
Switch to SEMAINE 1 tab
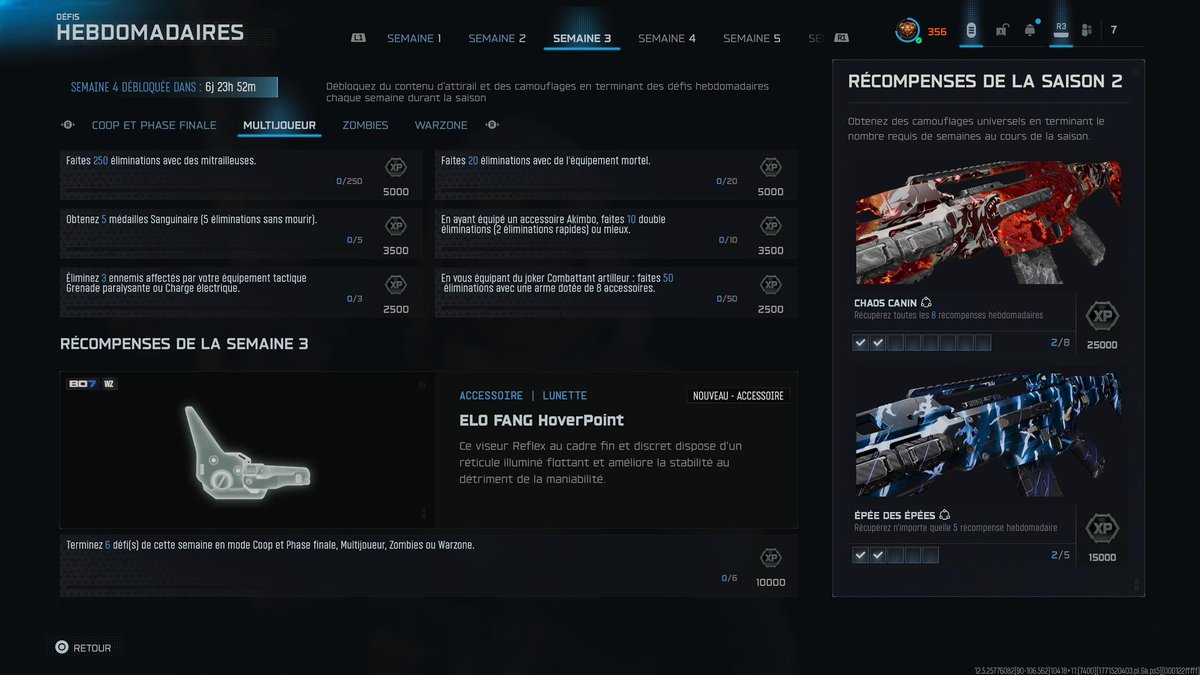[x=414, y=39]
